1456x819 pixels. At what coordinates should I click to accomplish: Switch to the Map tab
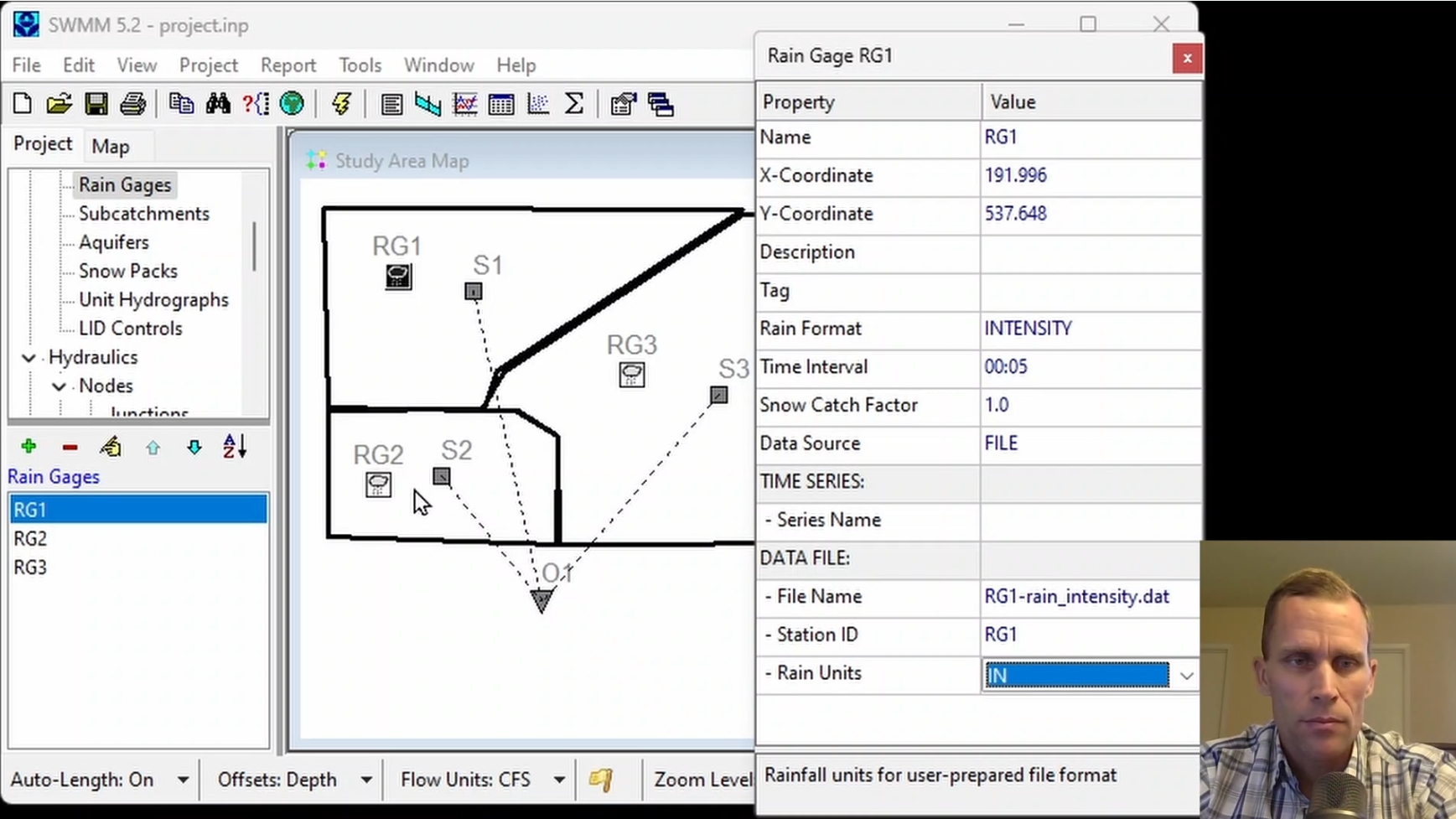coord(111,147)
